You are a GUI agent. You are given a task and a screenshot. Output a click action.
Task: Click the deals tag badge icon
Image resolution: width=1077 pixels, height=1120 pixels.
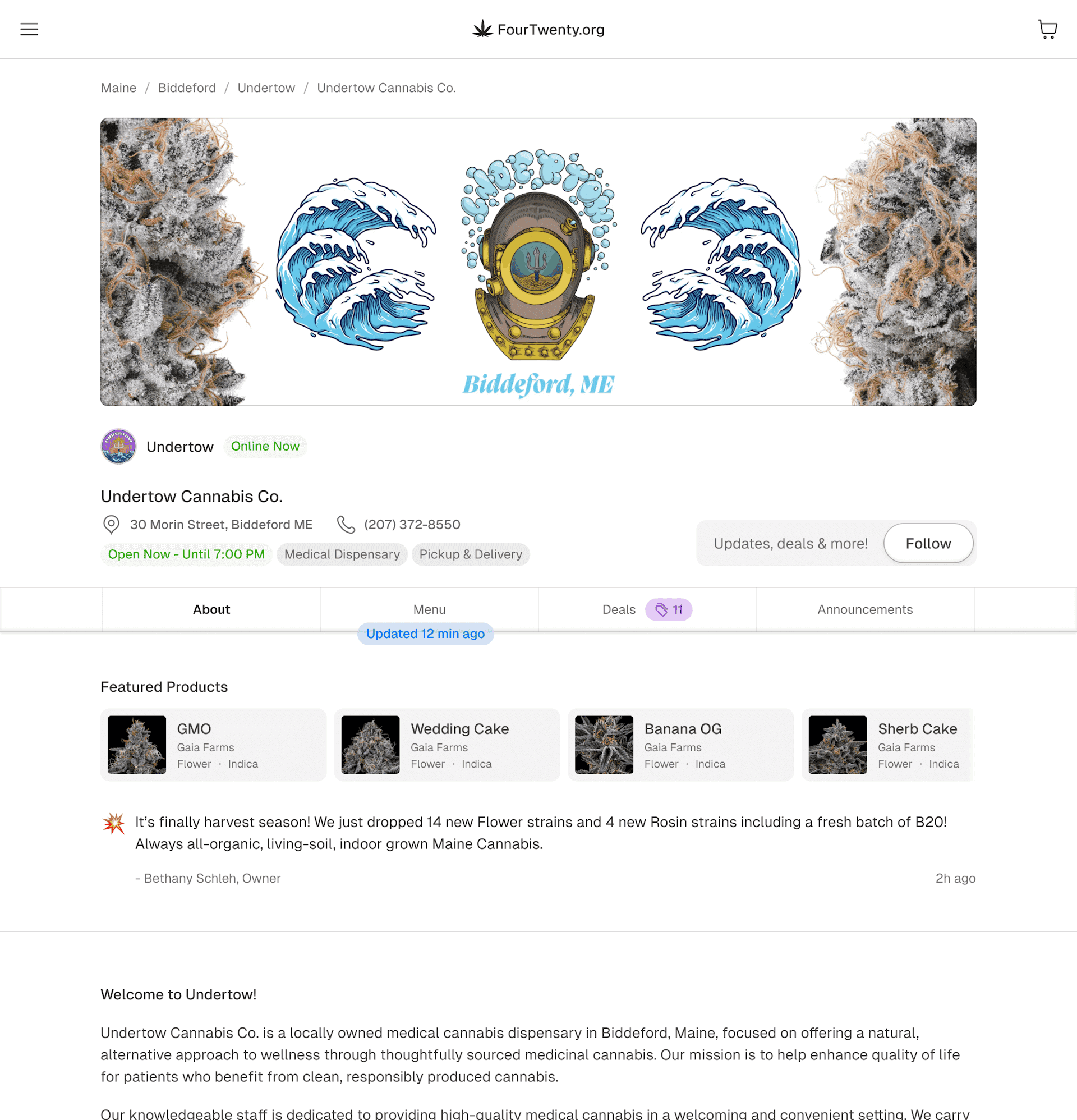coord(661,610)
